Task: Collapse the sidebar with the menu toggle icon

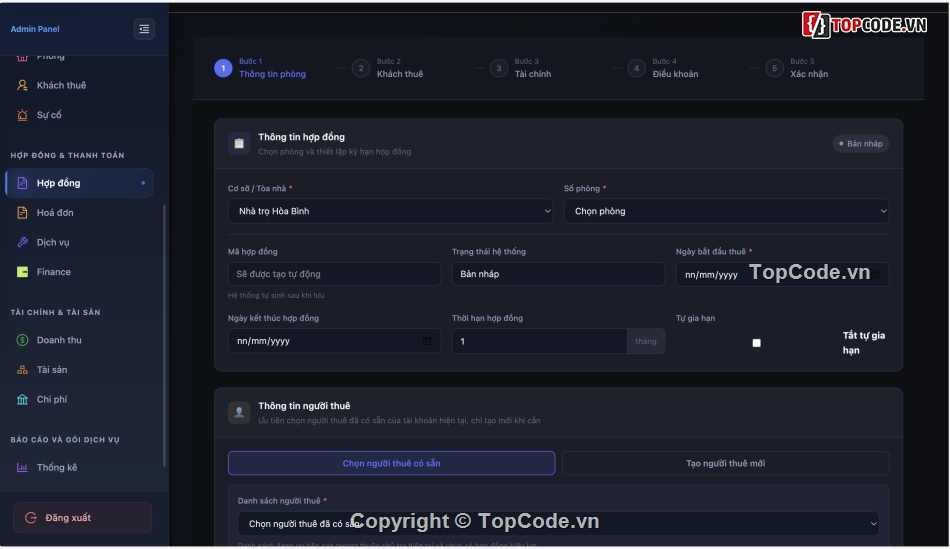Action: click(144, 28)
